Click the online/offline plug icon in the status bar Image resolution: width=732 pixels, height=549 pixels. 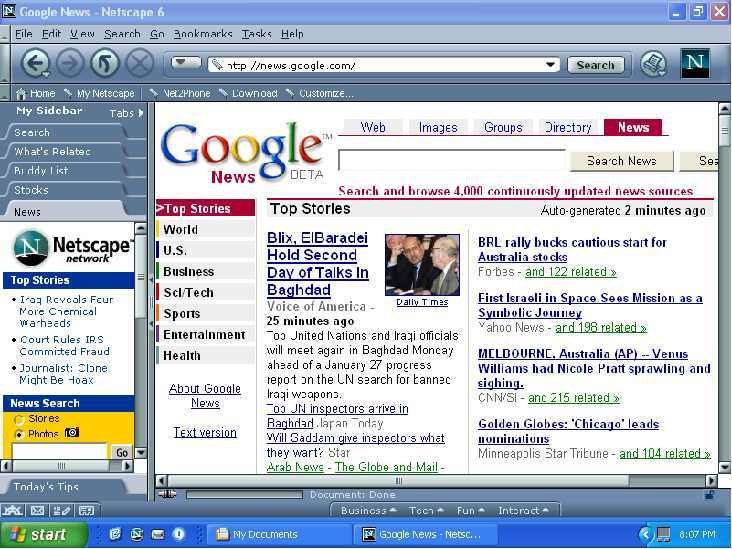tap(167, 494)
